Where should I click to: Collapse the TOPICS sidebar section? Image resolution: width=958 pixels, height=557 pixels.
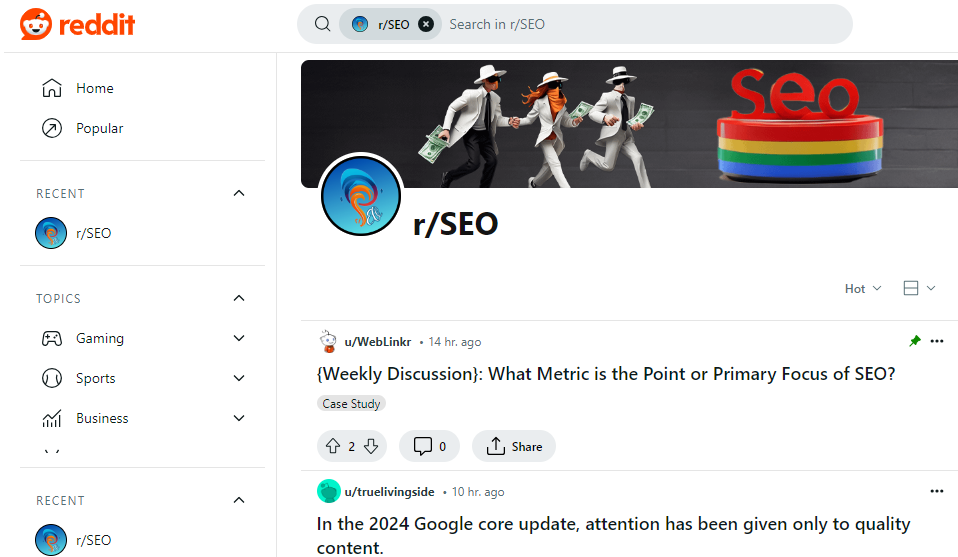click(239, 298)
